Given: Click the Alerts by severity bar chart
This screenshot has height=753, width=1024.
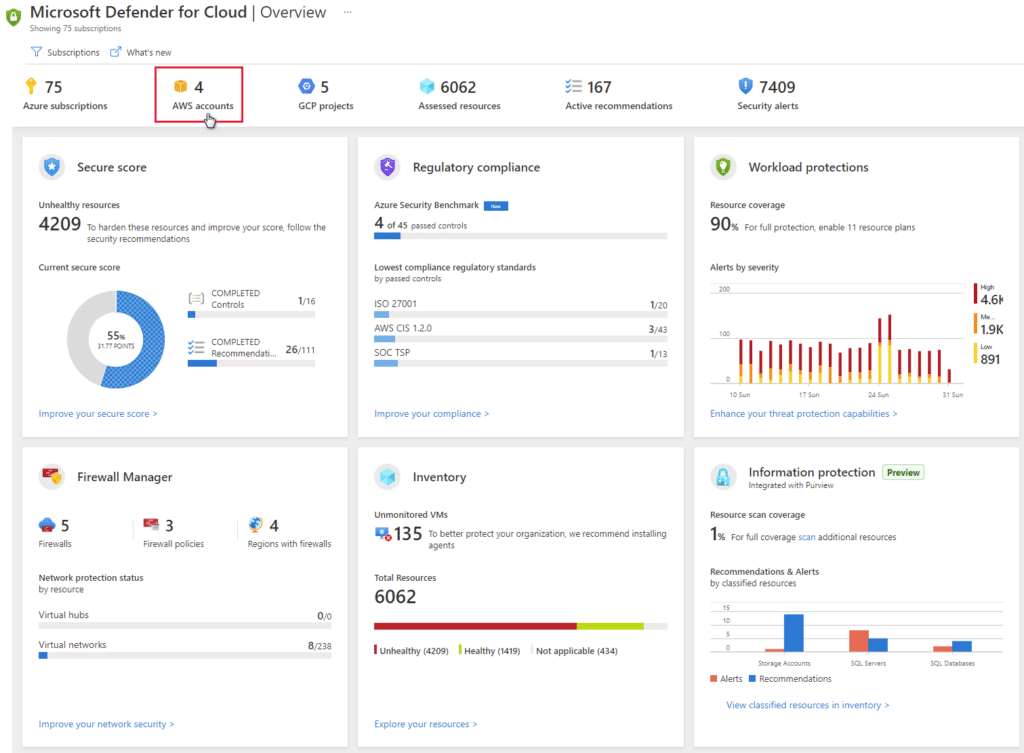Looking at the screenshot, I should (x=837, y=340).
